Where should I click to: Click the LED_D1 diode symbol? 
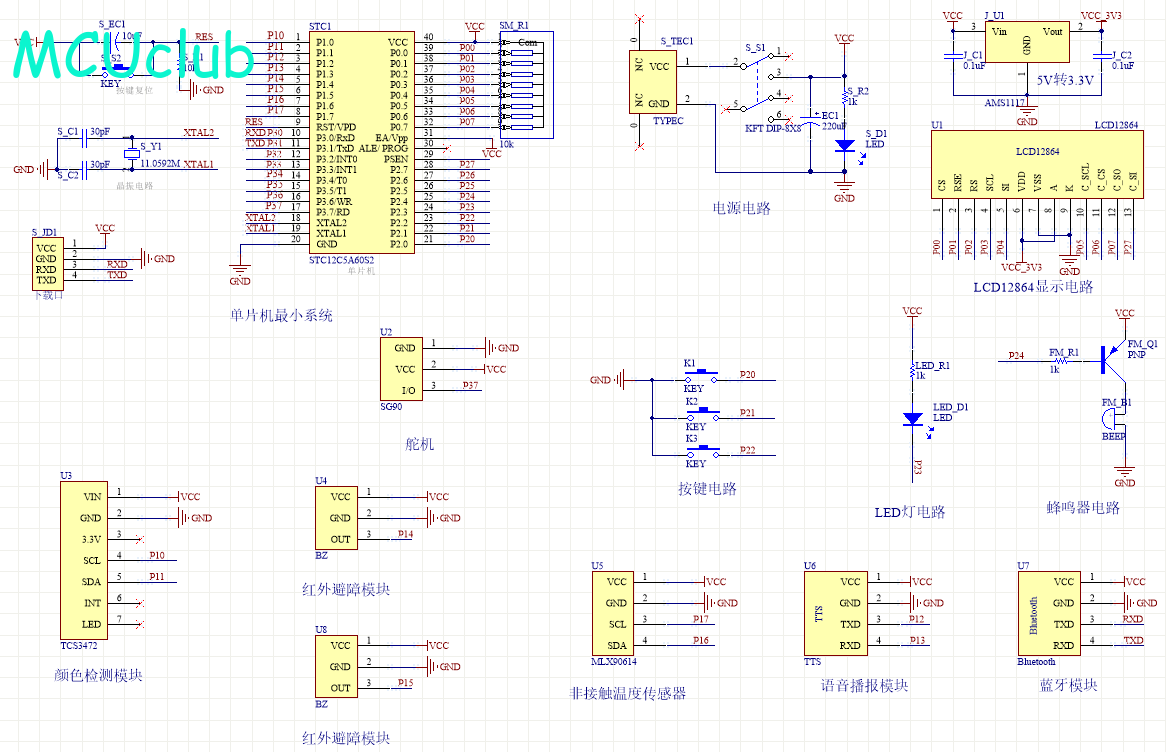coord(912,419)
